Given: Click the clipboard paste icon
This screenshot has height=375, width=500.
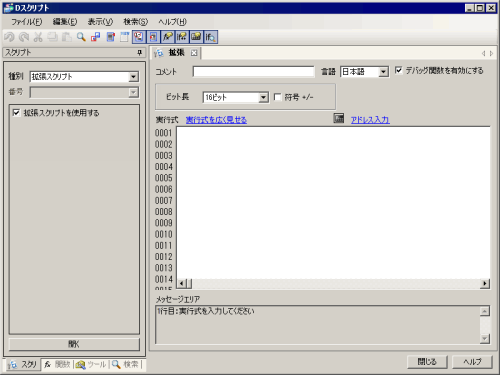Looking at the screenshot, I should [67, 37].
